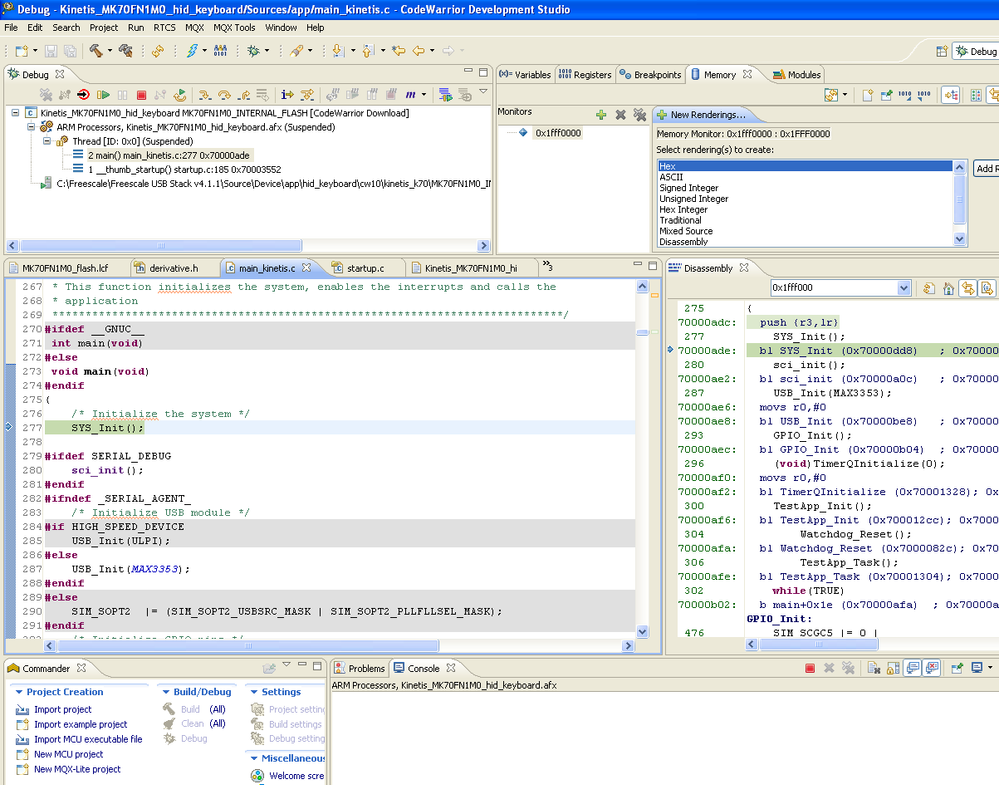Click the Step Over icon
Image resolution: width=999 pixels, height=785 pixels.
click(x=224, y=95)
